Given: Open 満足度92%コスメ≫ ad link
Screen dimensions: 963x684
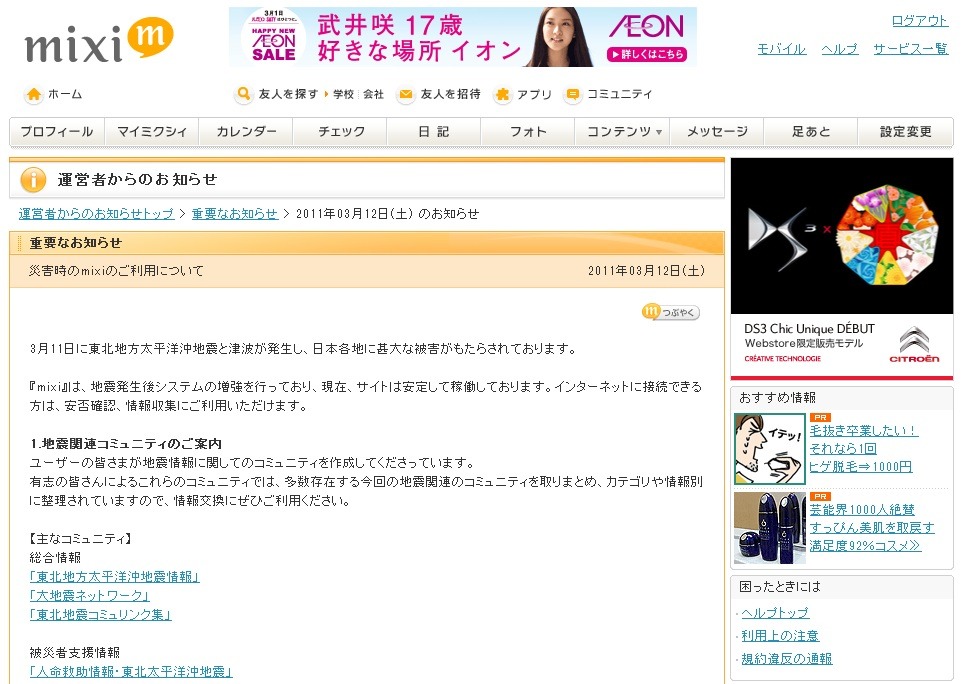Looking at the screenshot, I should 865,545.
